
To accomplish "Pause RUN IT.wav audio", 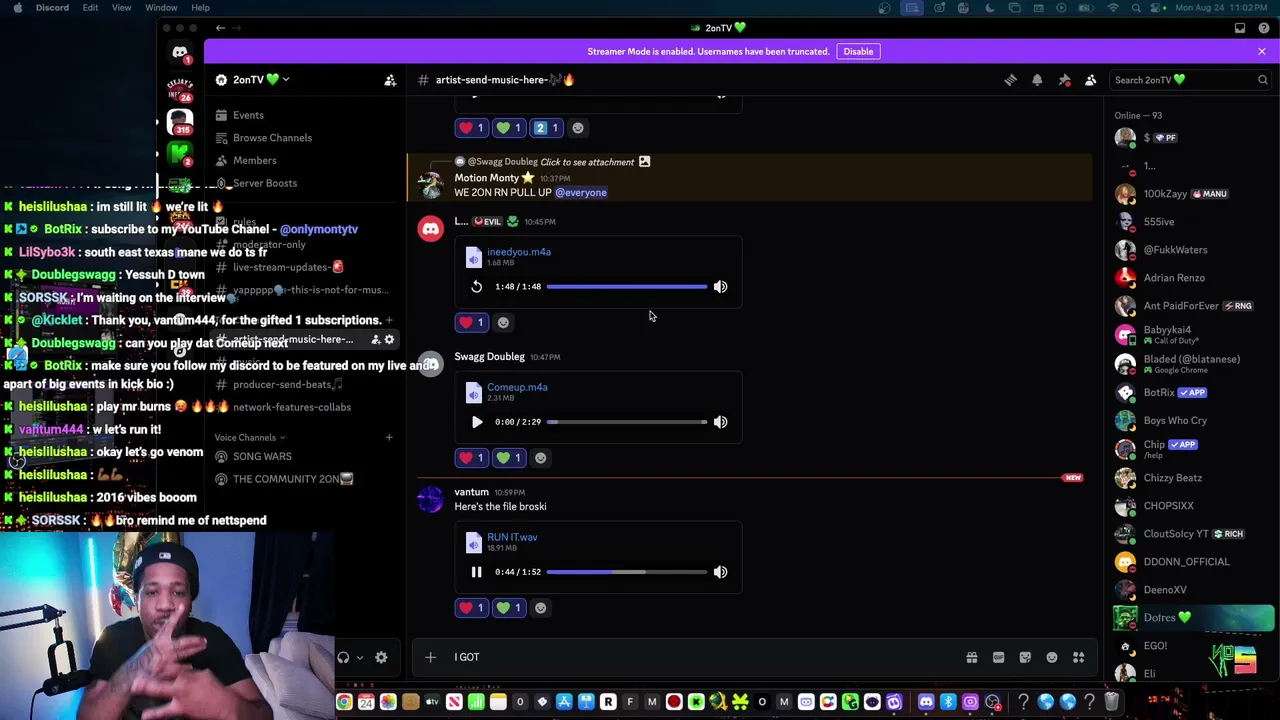I will pos(476,572).
